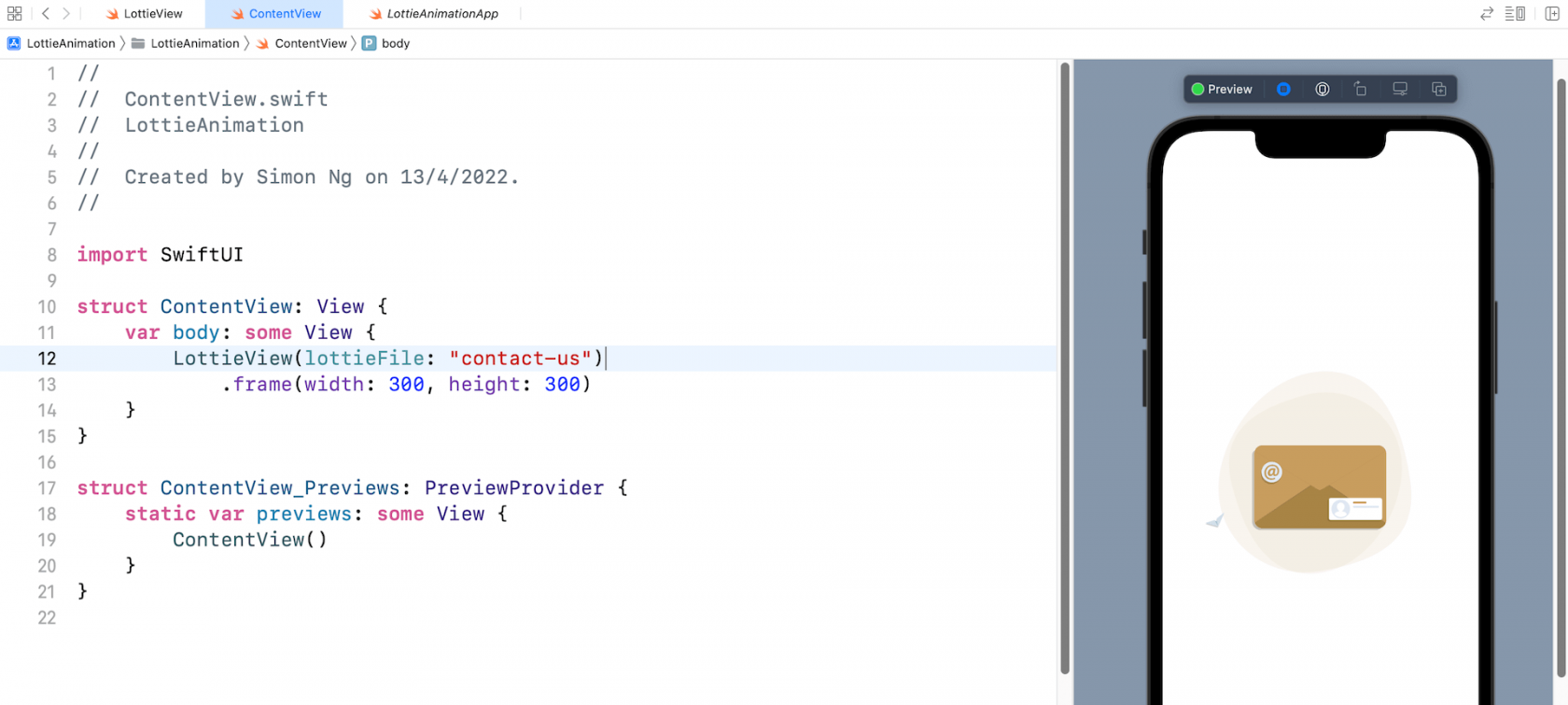Click the code review arrows icon

(1487, 14)
